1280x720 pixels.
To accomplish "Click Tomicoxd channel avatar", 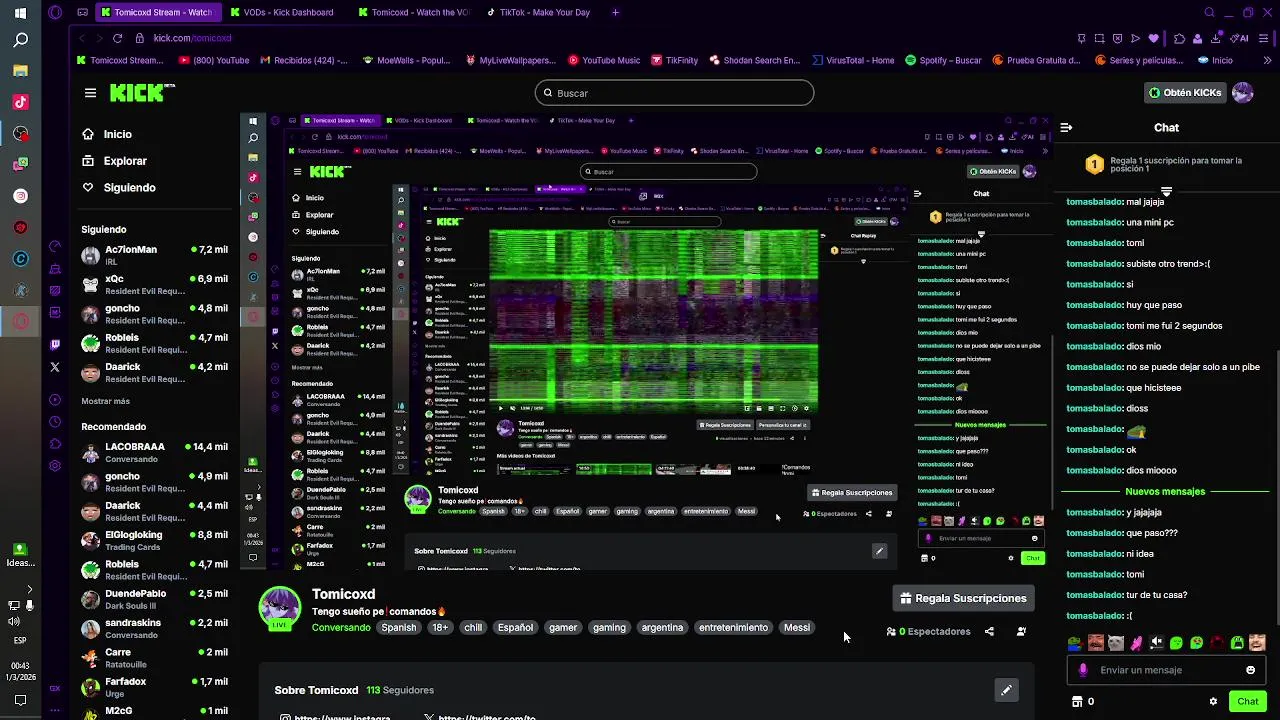I will click(x=280, y=608).
